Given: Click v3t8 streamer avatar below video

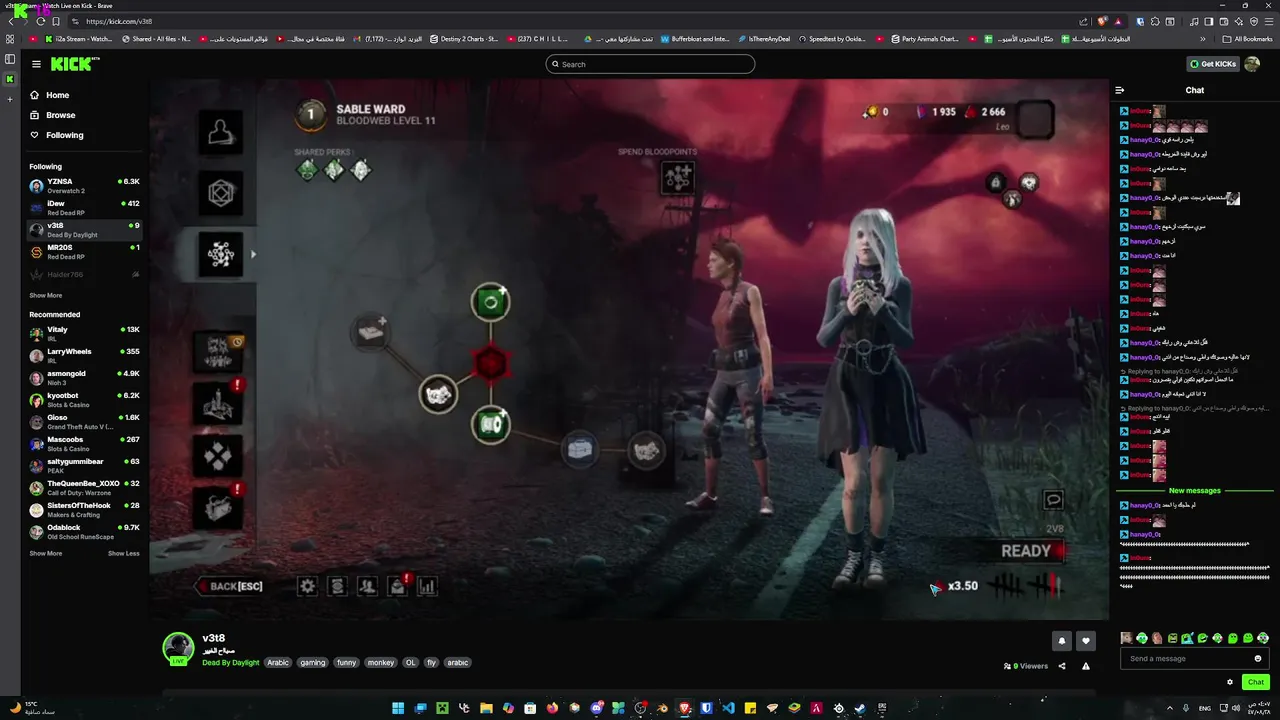Looking at the screenshot, I should [x=179, y=648].
